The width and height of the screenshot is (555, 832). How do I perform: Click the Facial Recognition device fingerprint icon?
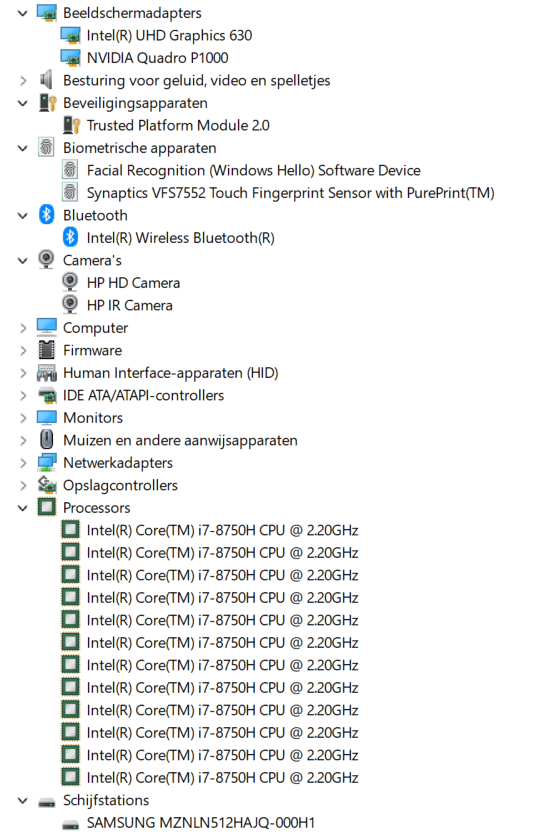[x=70, y=170]
